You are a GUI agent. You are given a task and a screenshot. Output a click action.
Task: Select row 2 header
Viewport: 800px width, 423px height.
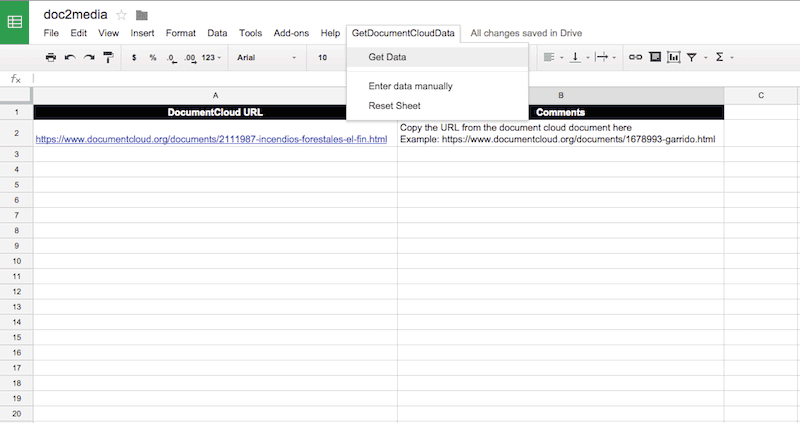point(16,133)
